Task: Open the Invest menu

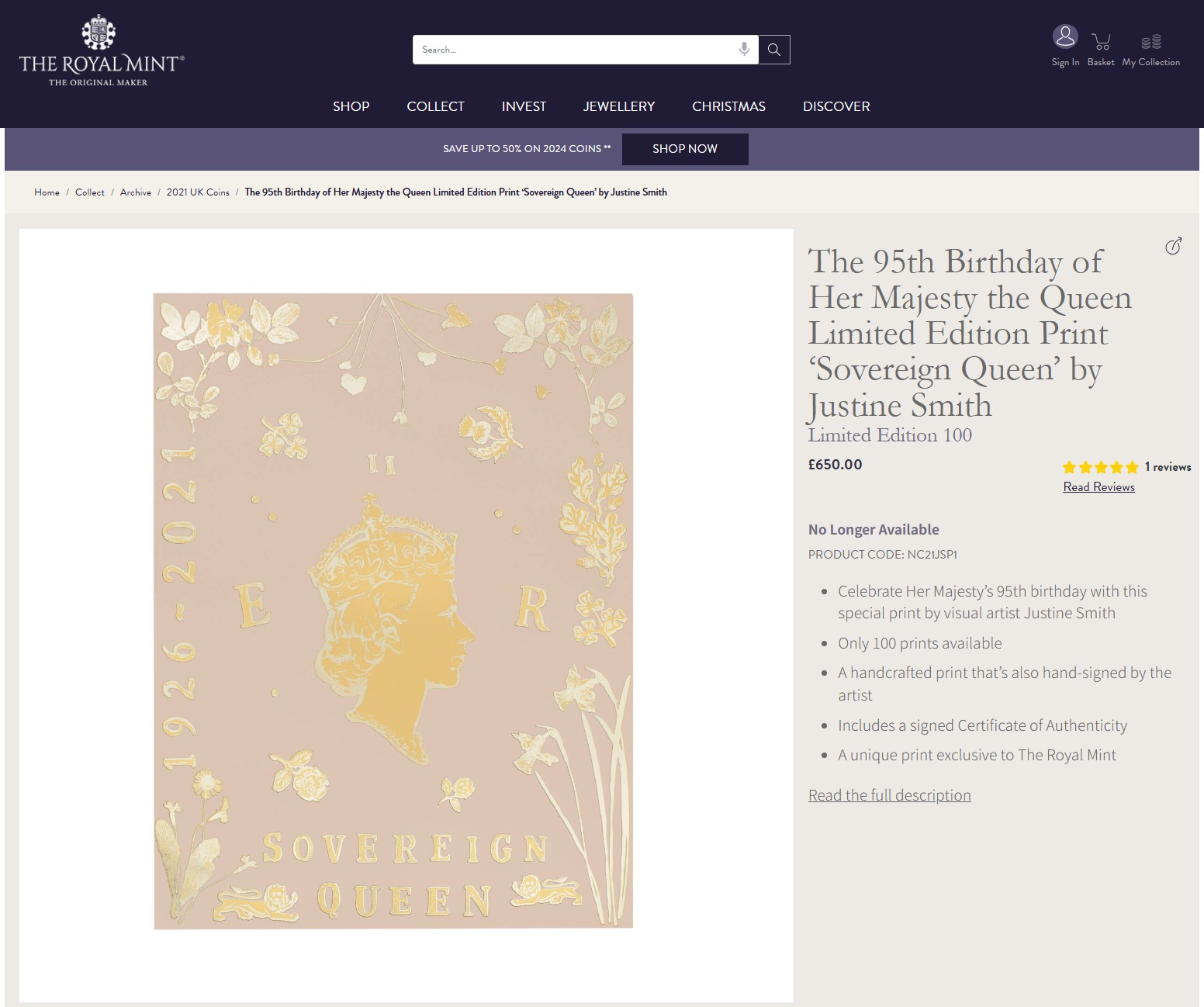Action: 524,106
